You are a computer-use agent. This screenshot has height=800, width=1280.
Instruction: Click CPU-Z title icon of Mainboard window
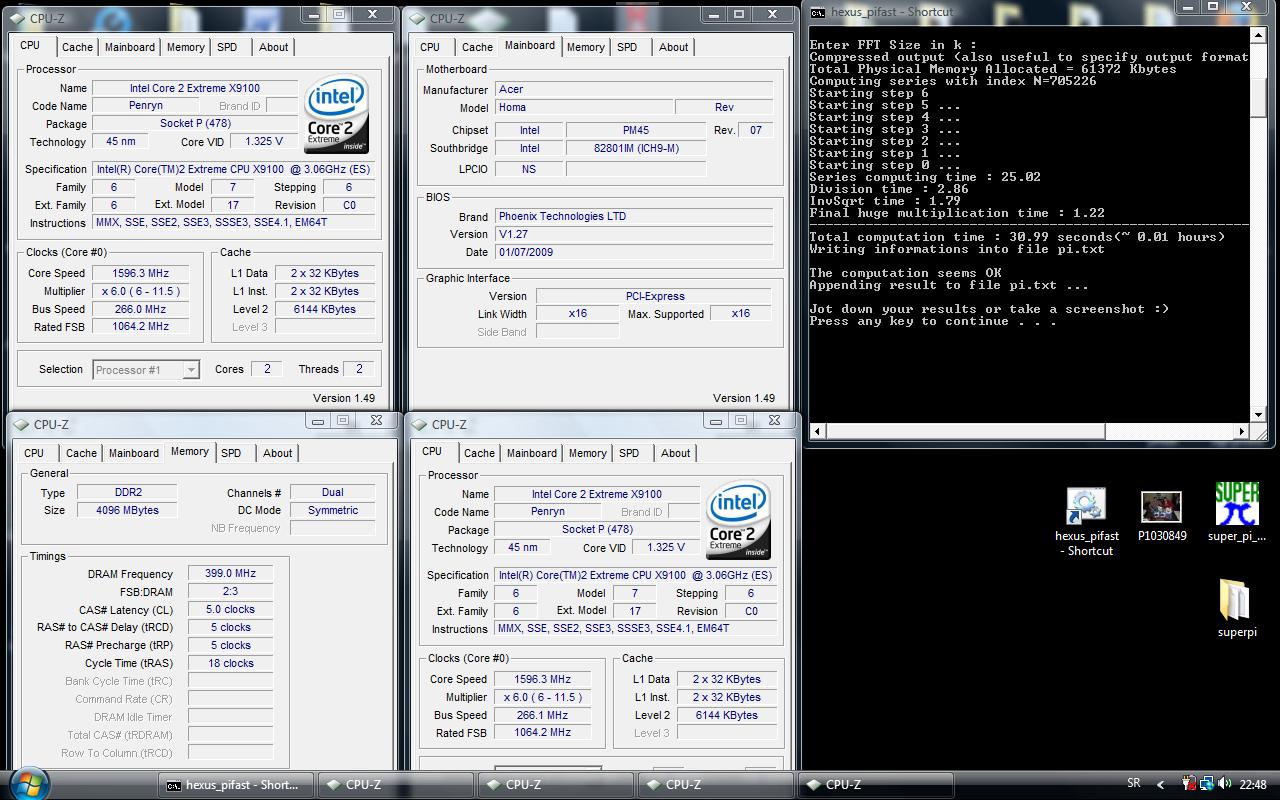417,18
